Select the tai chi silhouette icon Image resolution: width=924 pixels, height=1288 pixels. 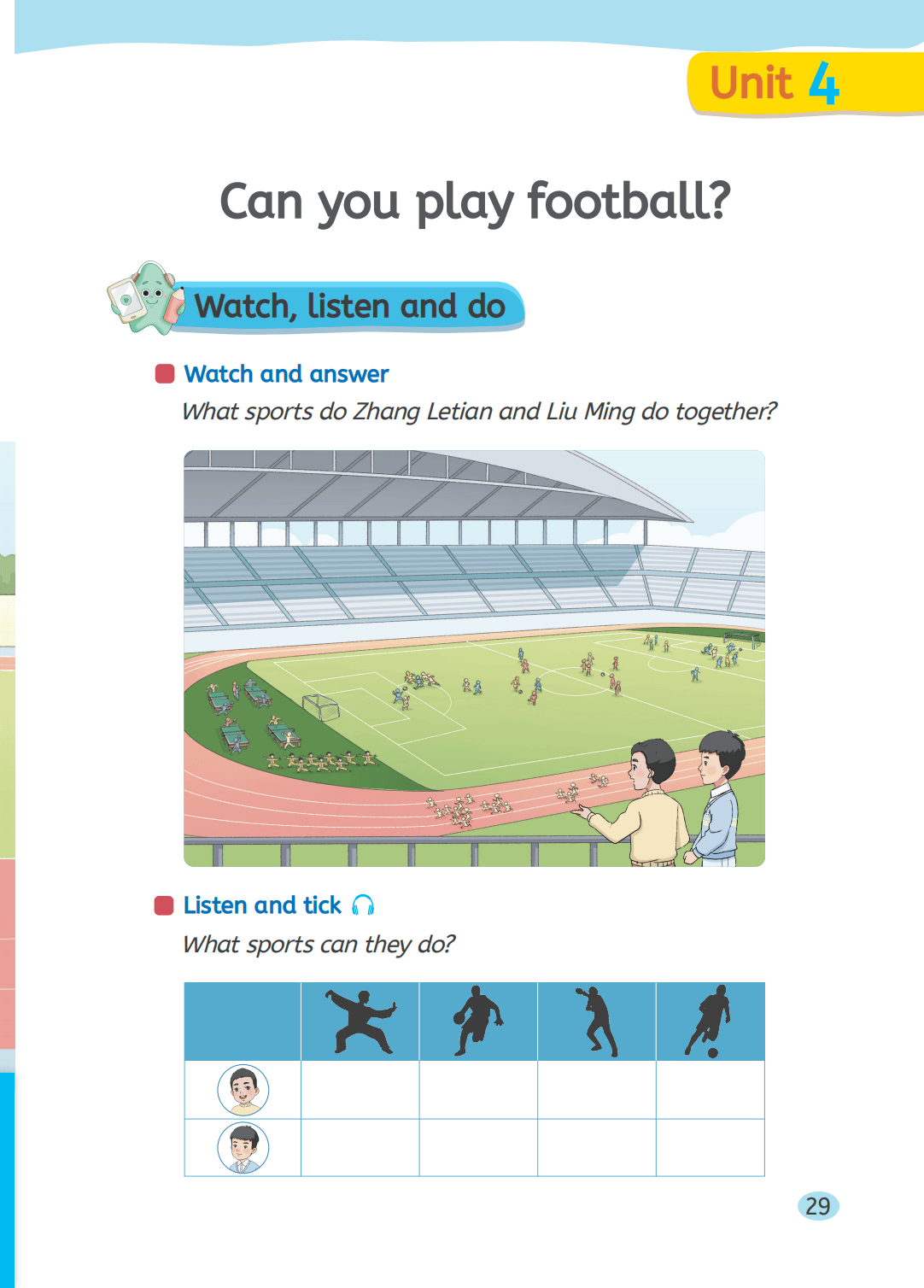[360, 1022]
